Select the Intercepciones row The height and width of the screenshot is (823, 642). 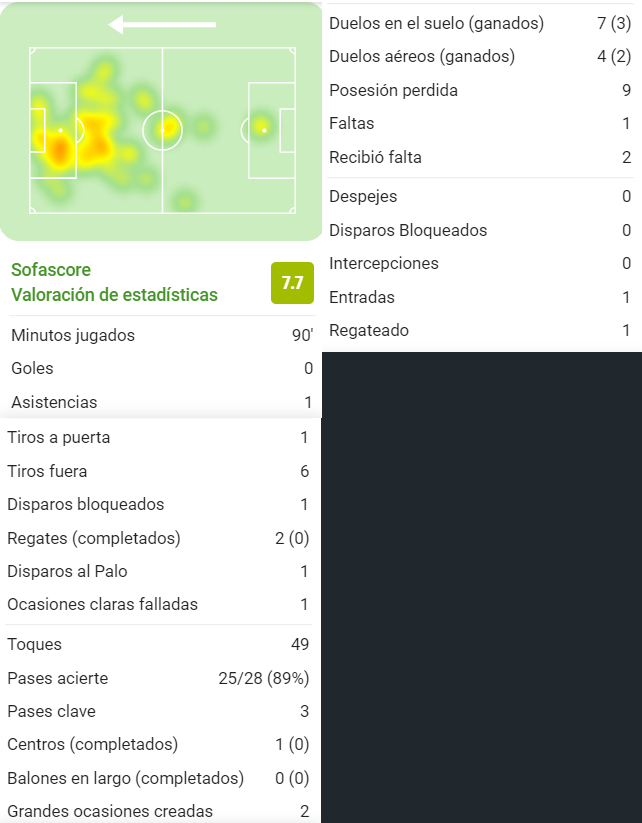click(480, 263)
